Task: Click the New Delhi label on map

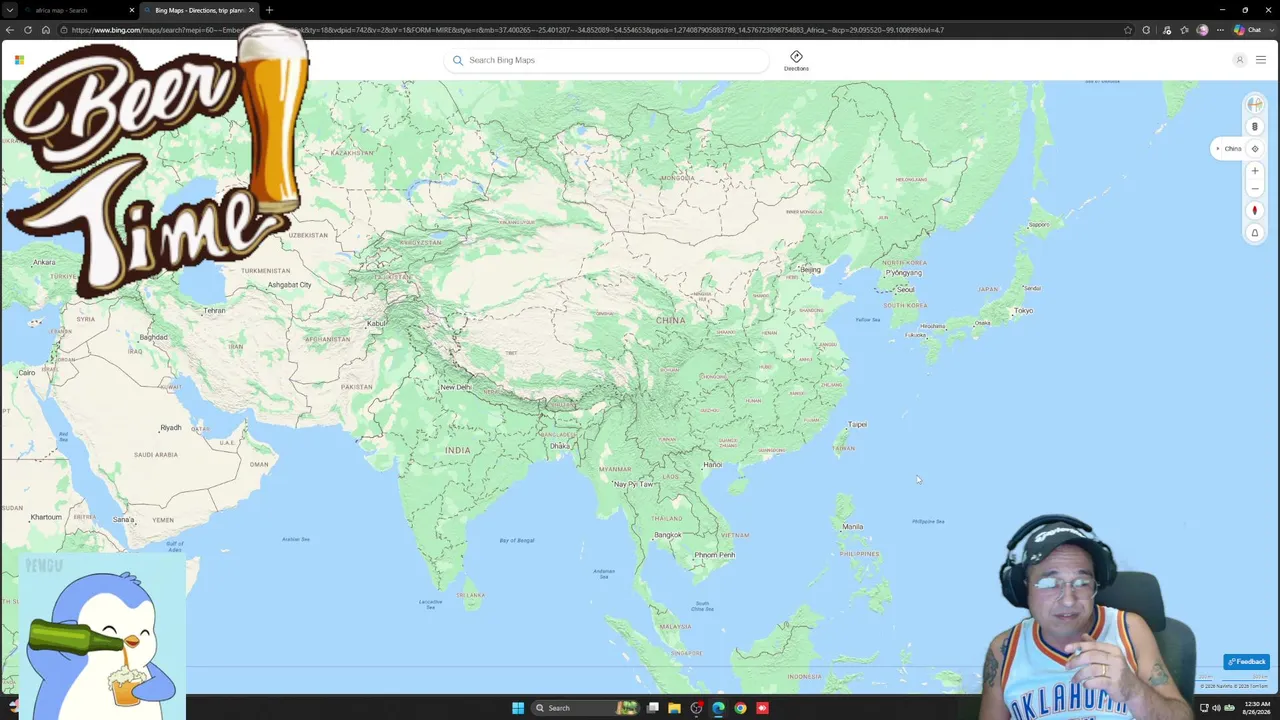Action: tap(455, 388)
